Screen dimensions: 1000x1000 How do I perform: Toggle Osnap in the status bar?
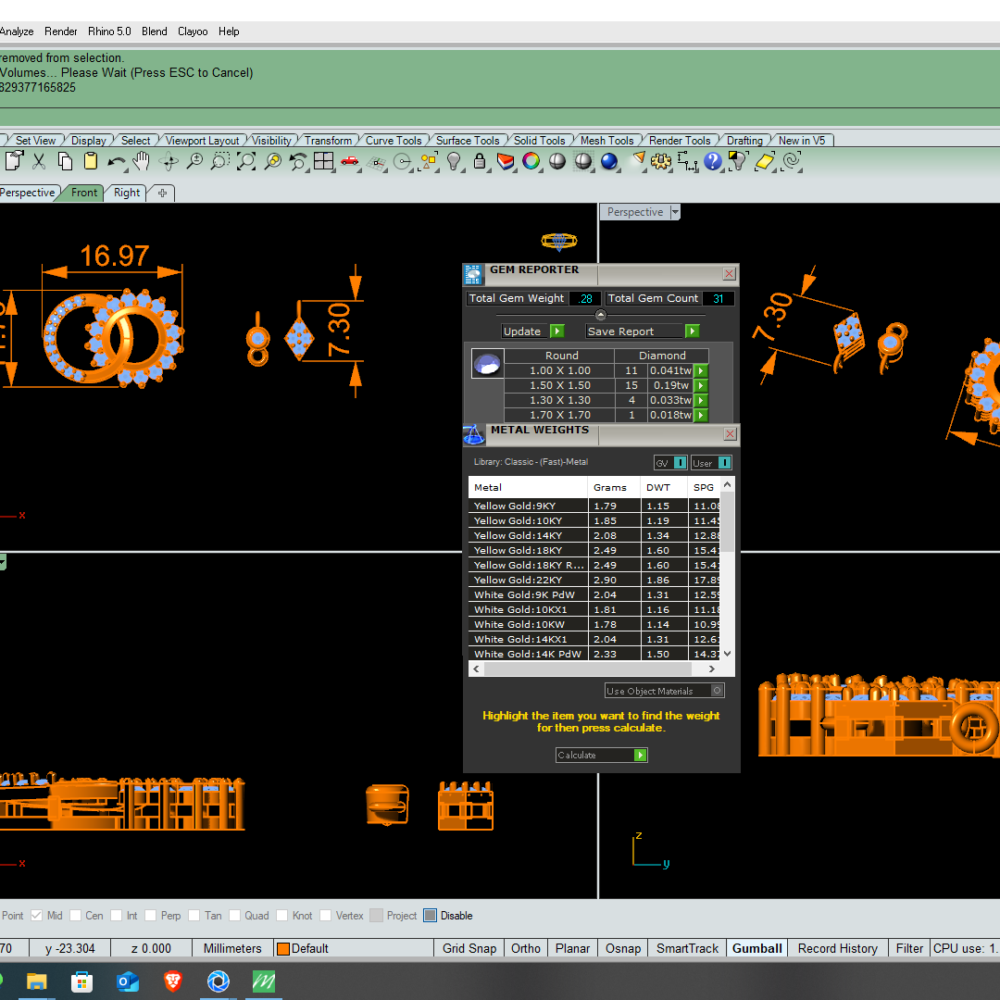tap(622, 948)
